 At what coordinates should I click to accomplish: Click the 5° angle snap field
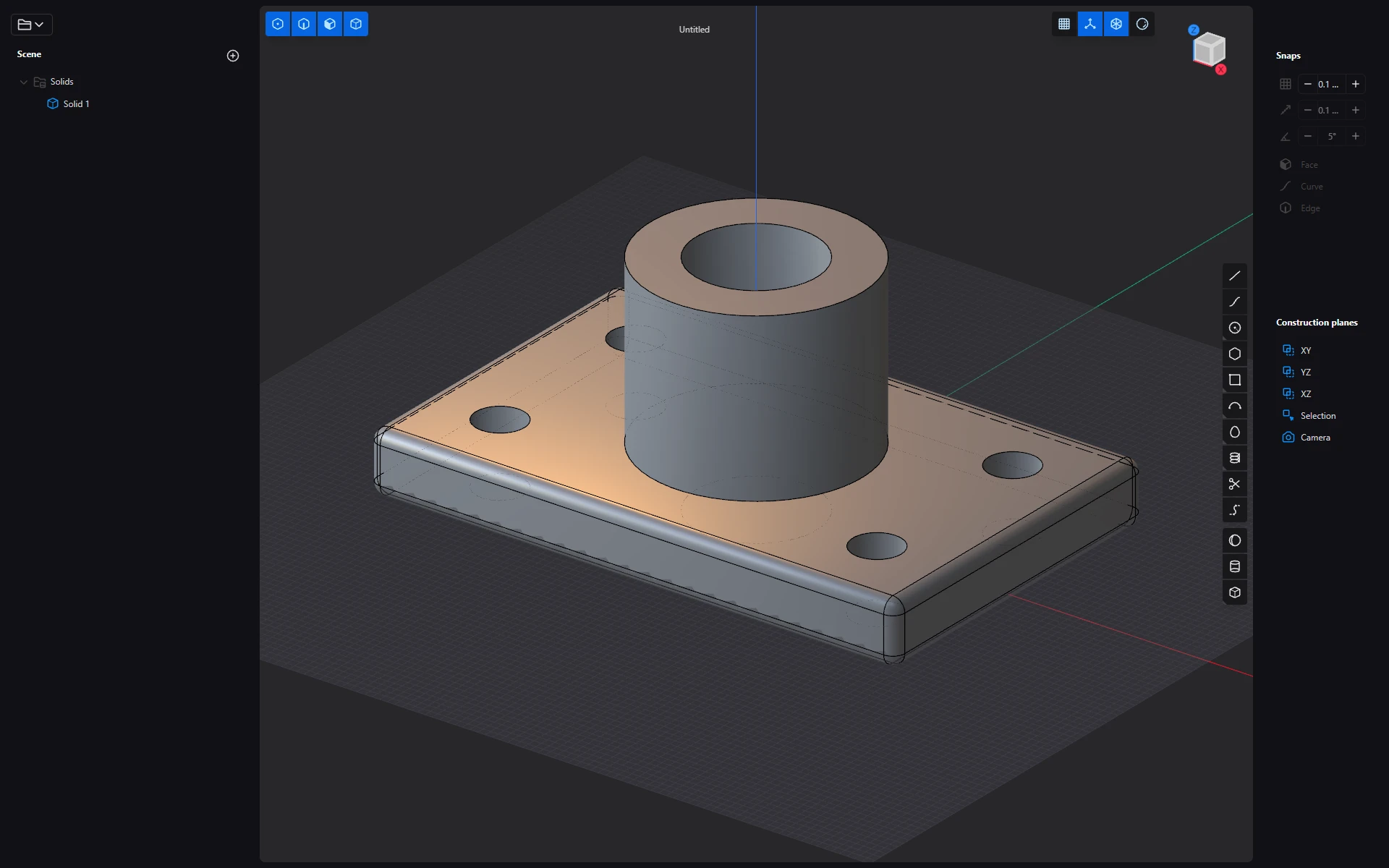tap(1330, 136)
